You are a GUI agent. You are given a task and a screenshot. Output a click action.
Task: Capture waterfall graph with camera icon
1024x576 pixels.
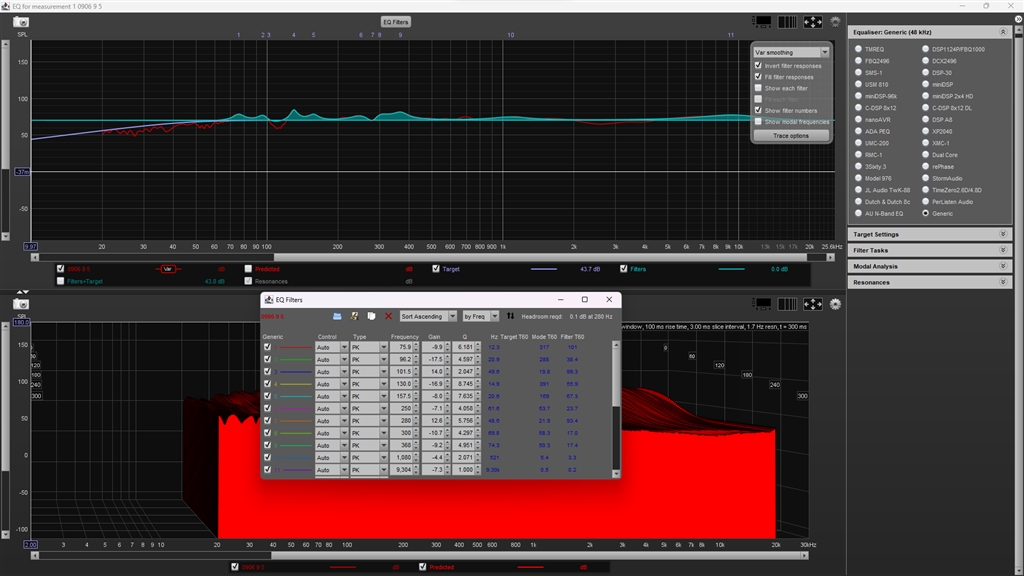21,304
